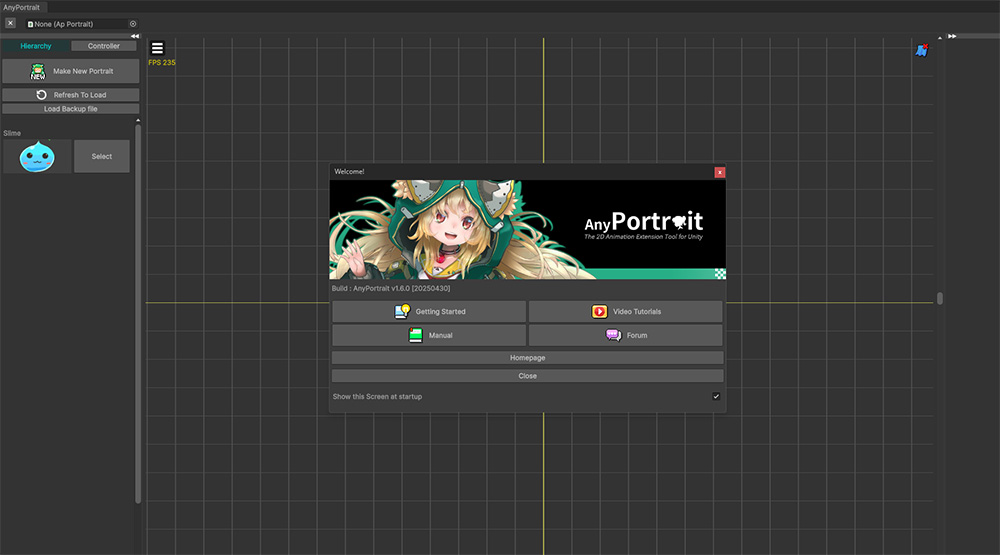This screenshot has height=555, width=1000.
Task: Switch to the Hierarchy tab
Action: [36, 46]
